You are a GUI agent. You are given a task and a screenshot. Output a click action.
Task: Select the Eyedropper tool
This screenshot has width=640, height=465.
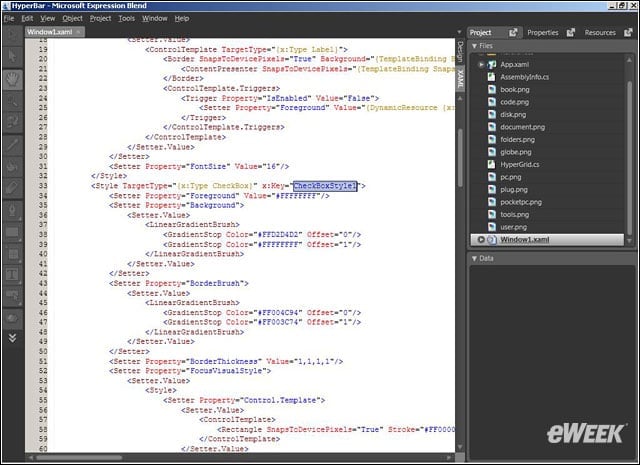[13, 144]
